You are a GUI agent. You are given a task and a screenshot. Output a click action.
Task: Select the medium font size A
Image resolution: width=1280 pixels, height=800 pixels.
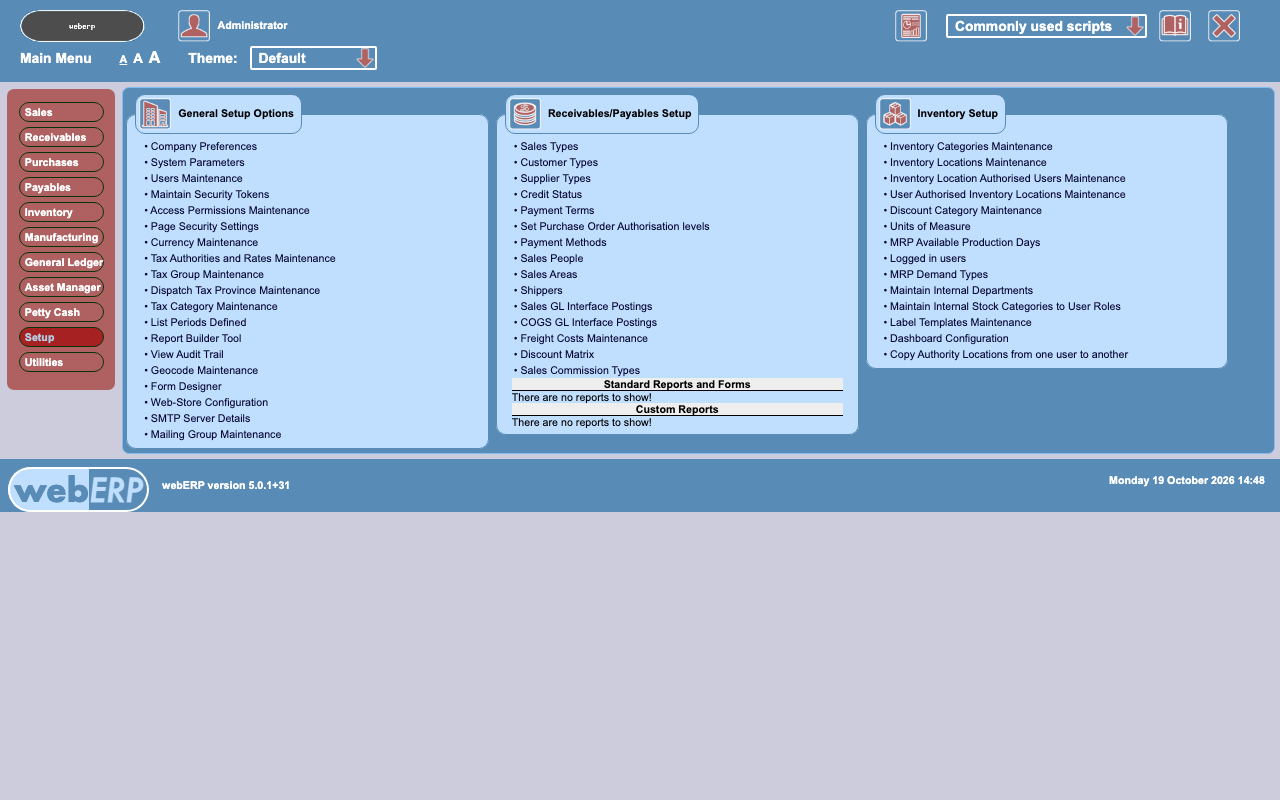click(x=138, y=58)
